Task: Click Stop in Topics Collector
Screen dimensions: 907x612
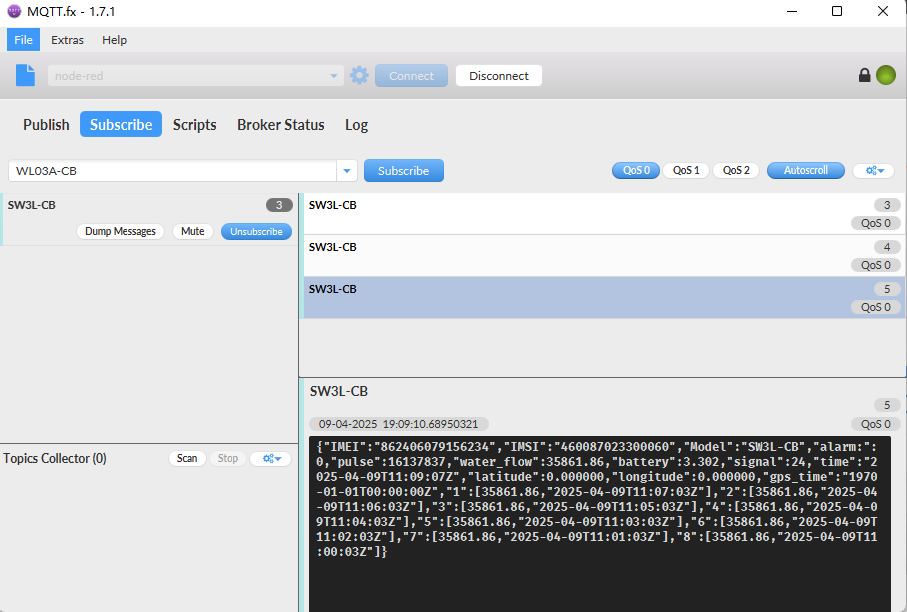Action: 228,458
